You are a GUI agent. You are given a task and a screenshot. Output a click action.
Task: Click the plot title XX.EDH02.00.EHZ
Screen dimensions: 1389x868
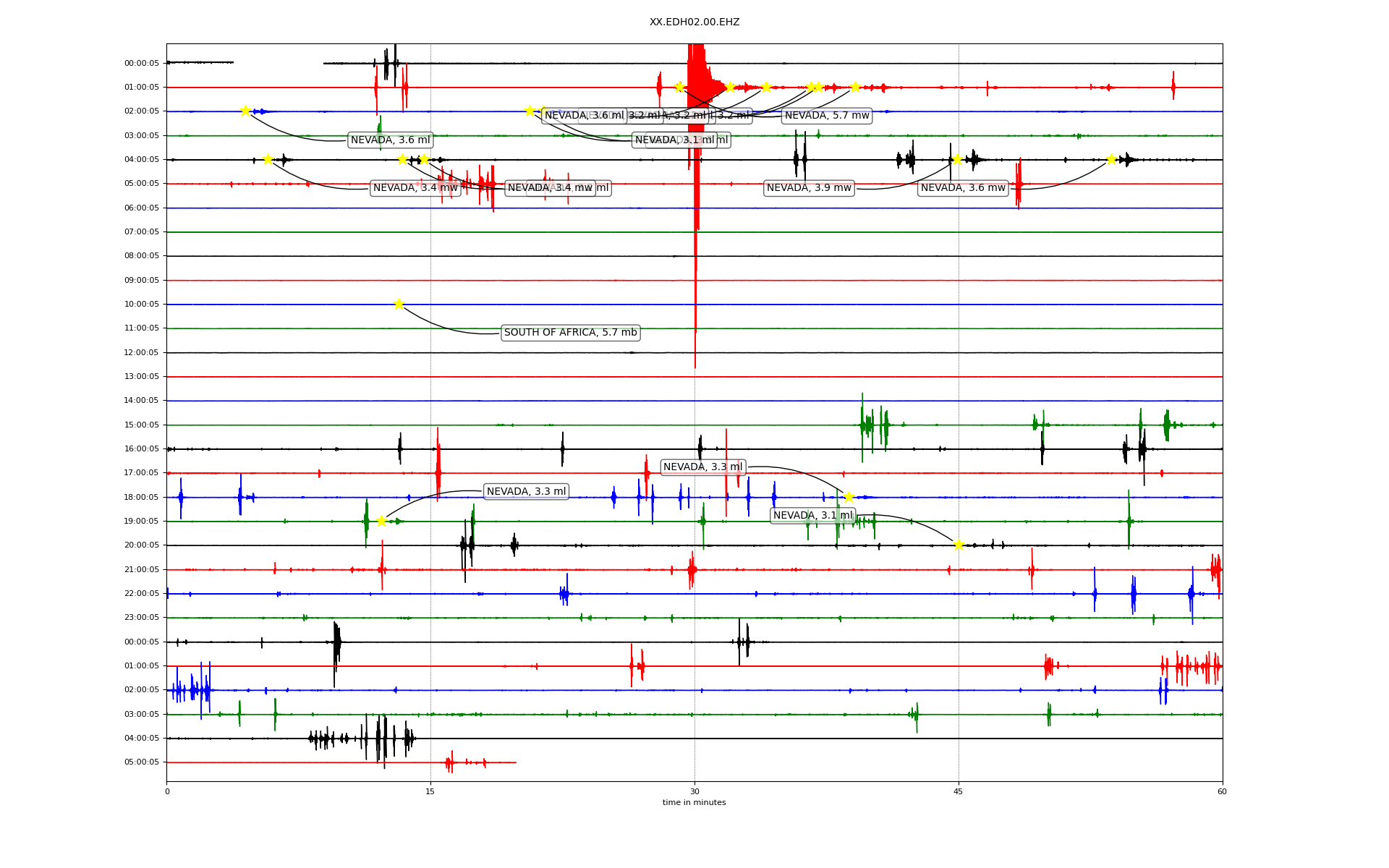694,22
